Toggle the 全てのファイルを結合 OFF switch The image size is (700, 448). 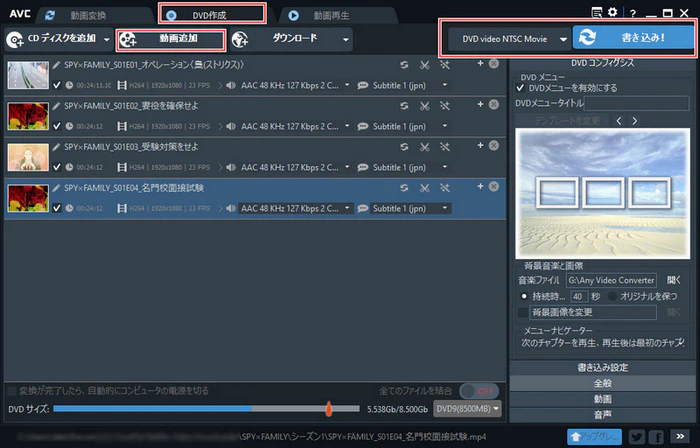point(479,391)
